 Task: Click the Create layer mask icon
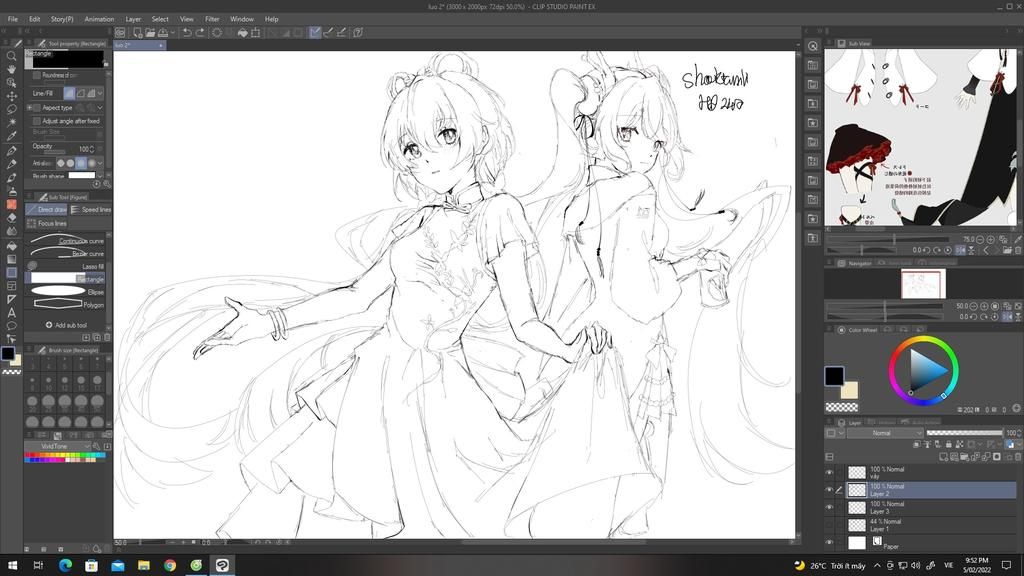click(x=997, y=456)
